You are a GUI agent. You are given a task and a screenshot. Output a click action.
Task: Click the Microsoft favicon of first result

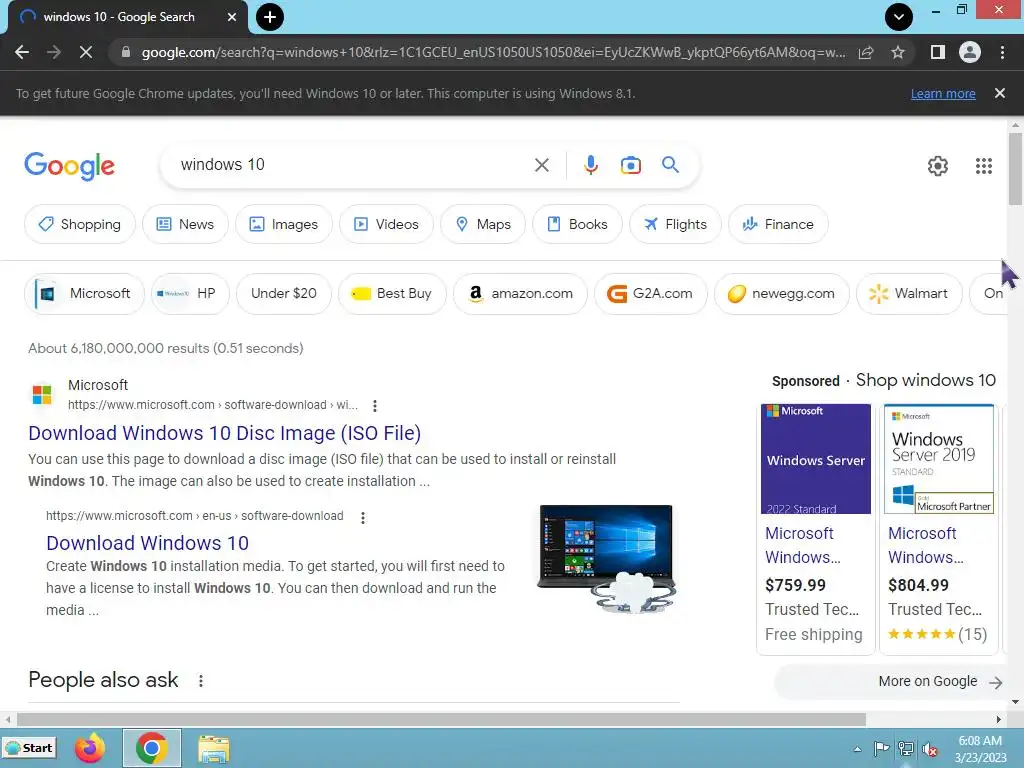pyautogui.click(x=42, y=394)
